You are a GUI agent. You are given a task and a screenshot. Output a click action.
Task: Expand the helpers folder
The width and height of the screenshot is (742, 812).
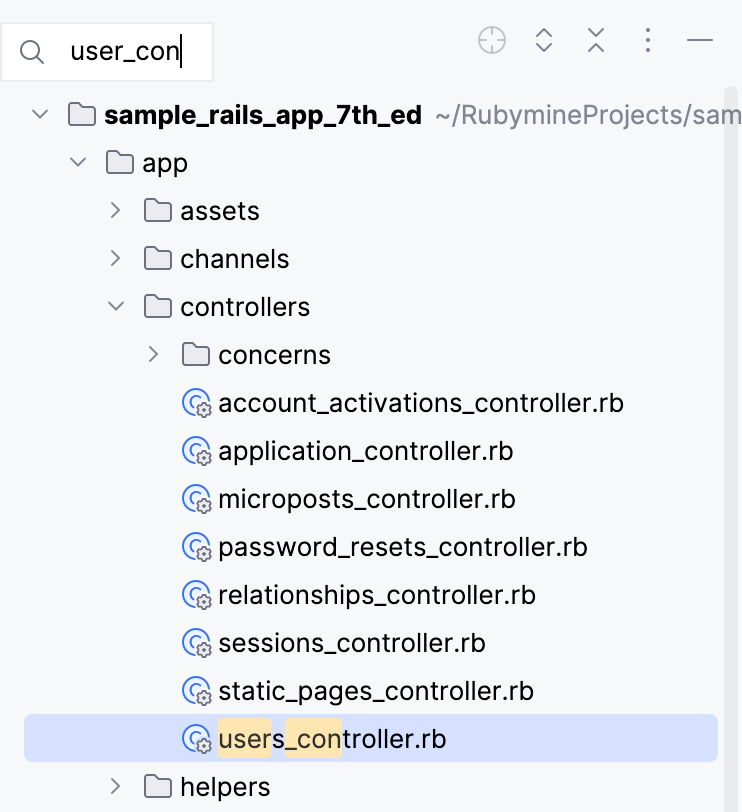[115, 787]
